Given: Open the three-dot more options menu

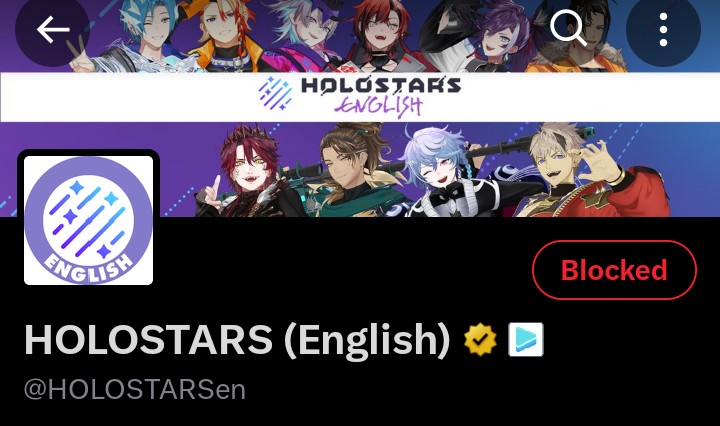Looking at the screenshot, I should pyautogui.click(x=663, y=30).
